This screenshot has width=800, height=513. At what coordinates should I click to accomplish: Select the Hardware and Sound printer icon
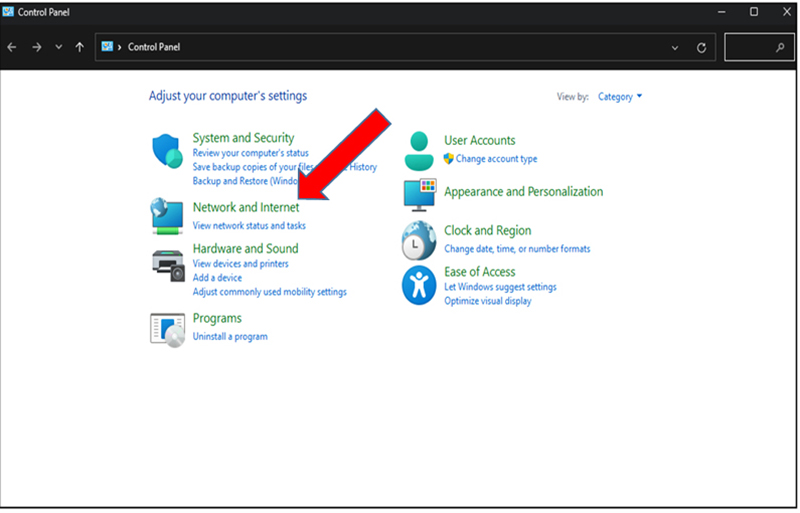pyautogui.click(x=168, y=266)
